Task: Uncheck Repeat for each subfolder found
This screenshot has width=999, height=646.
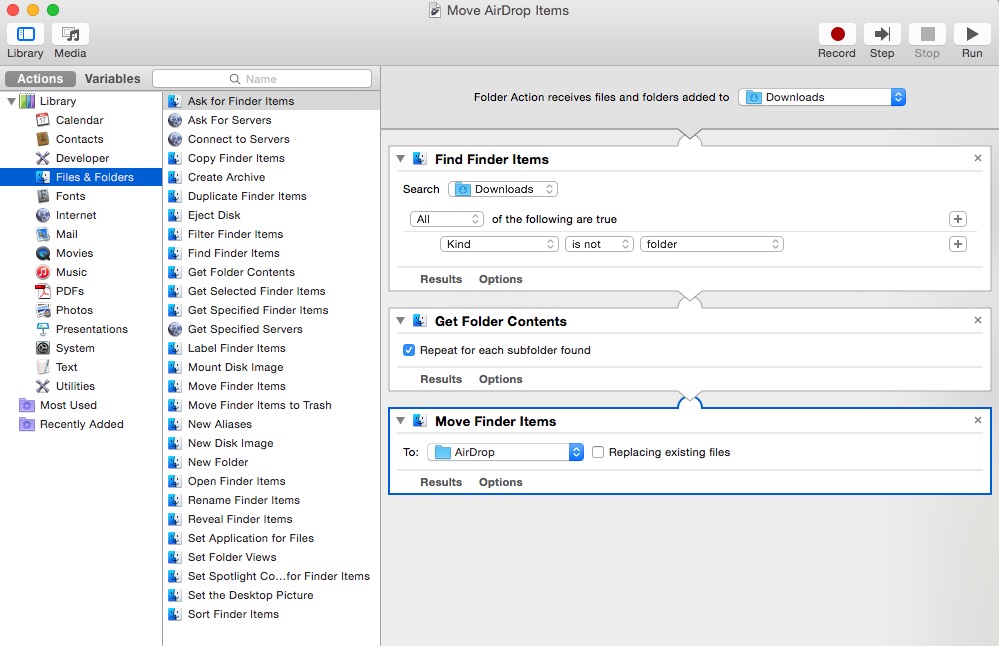Action: pos(409,350)
